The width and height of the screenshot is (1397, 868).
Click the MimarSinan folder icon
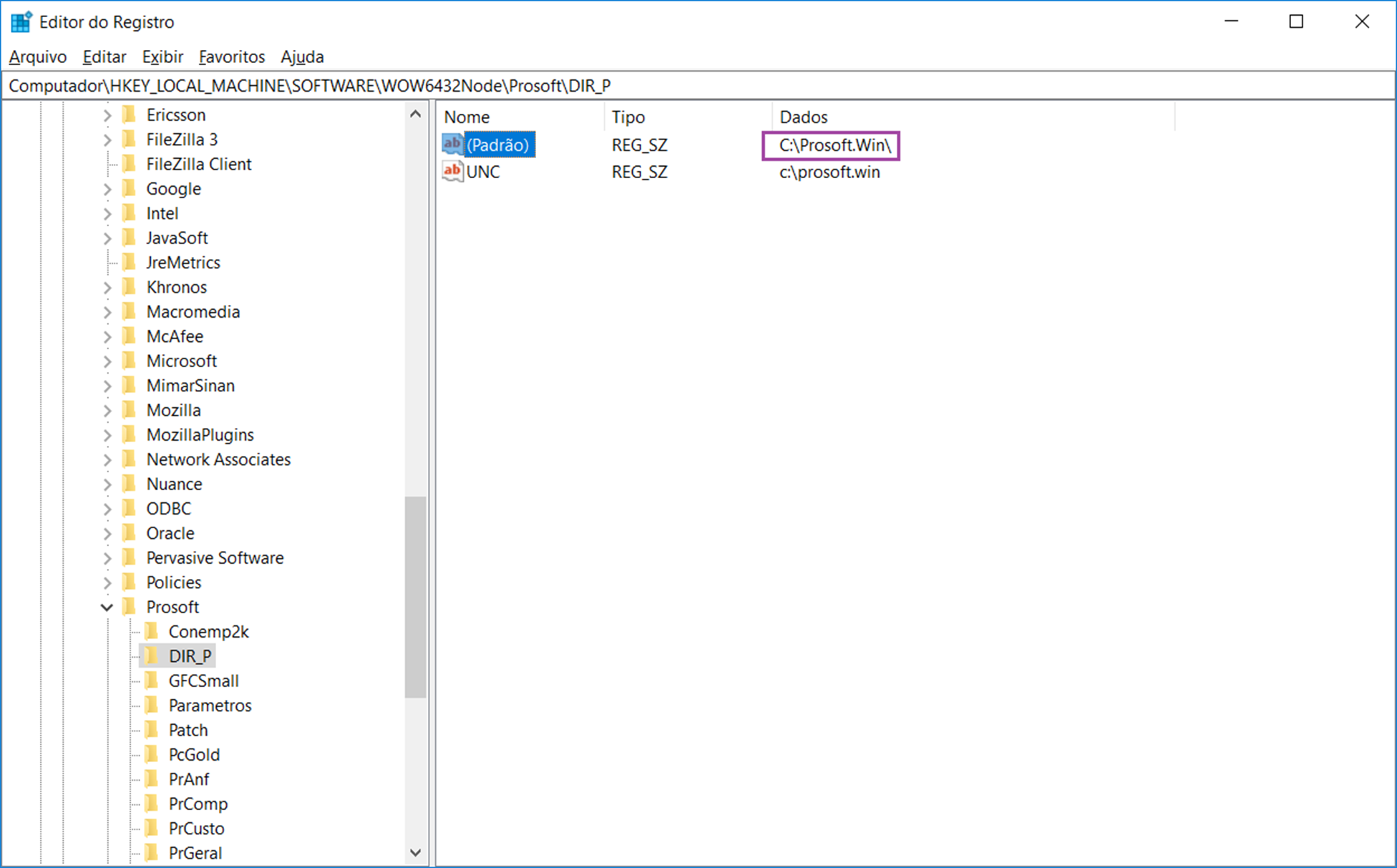(130, 386)
